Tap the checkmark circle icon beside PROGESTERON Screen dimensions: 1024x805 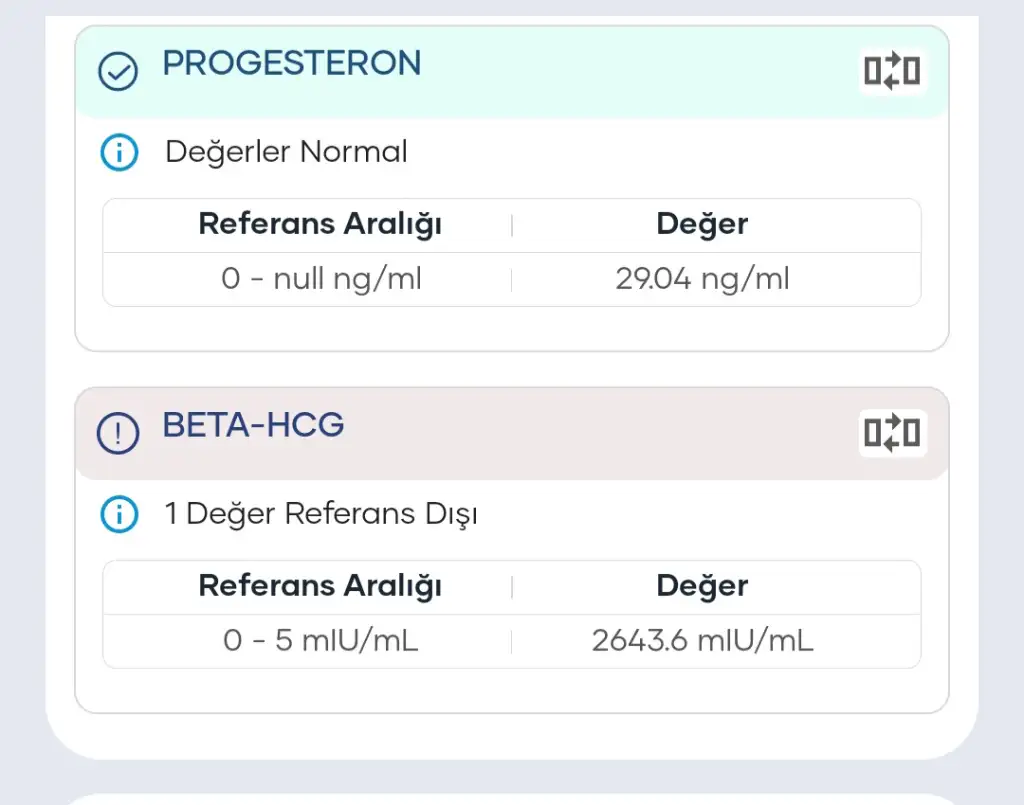[118, 72]
